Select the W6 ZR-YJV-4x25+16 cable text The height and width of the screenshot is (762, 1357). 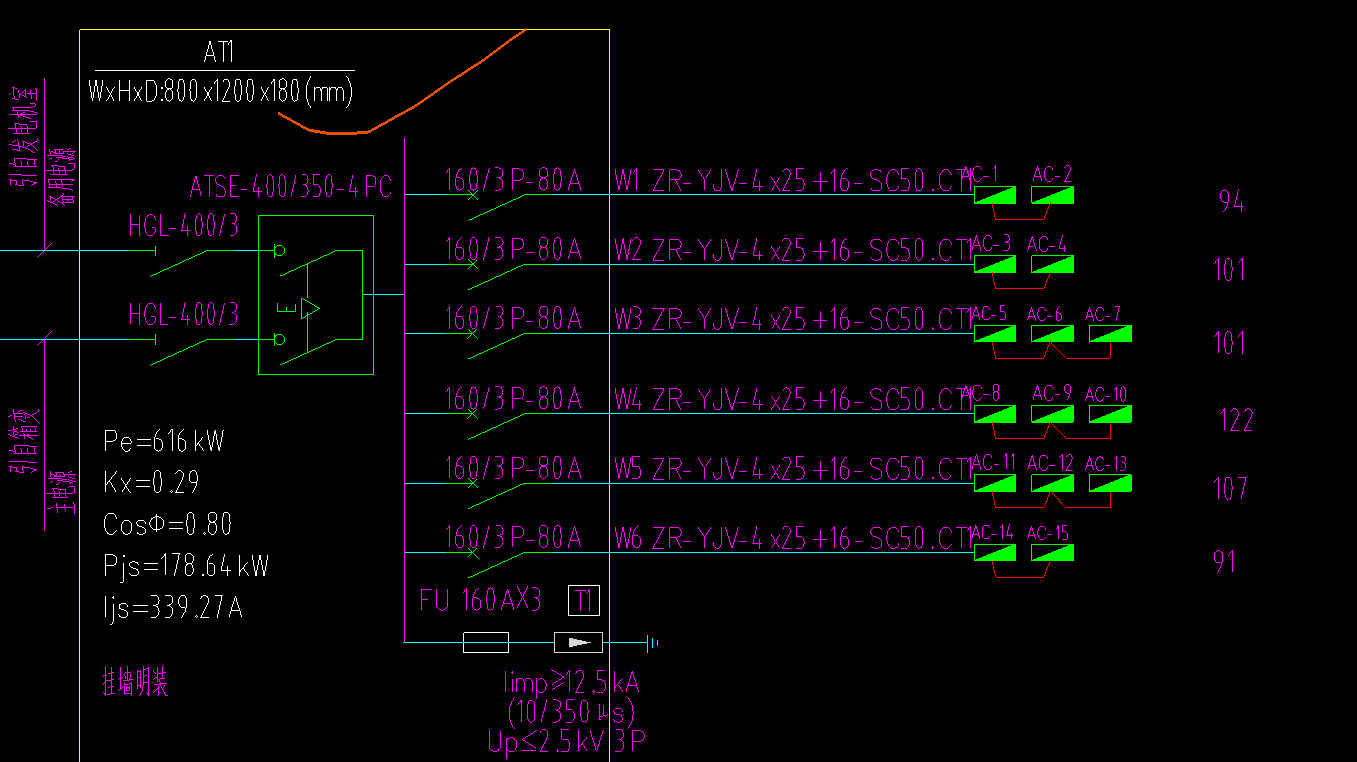(793, 538)
